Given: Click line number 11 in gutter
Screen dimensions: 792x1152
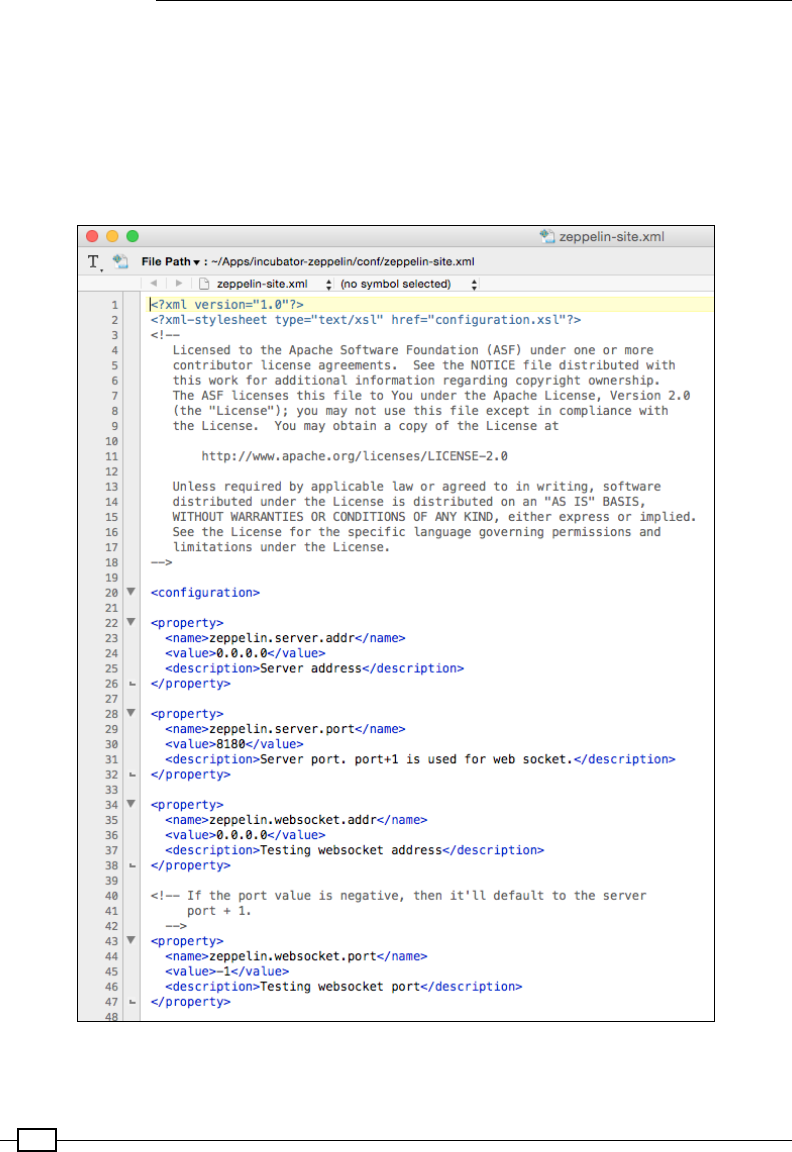Looking at the screenshot, I should tap(111, 456).
